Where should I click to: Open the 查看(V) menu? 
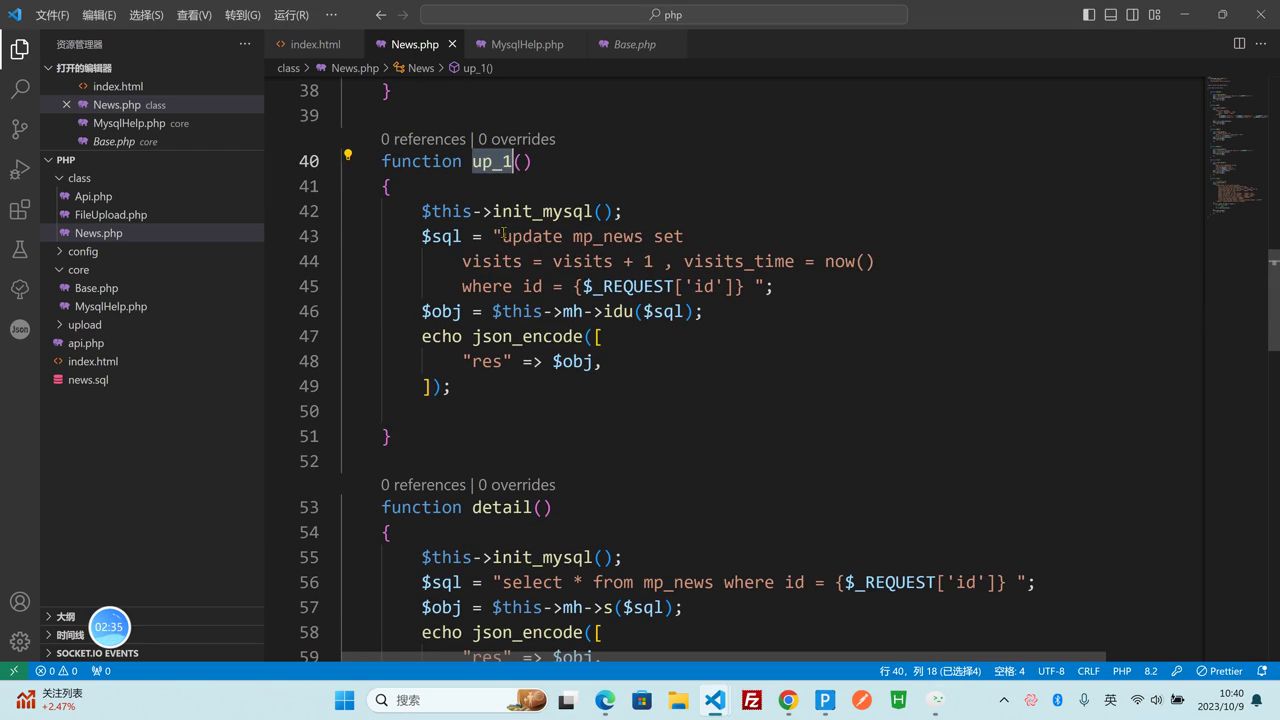coord(194,15)
